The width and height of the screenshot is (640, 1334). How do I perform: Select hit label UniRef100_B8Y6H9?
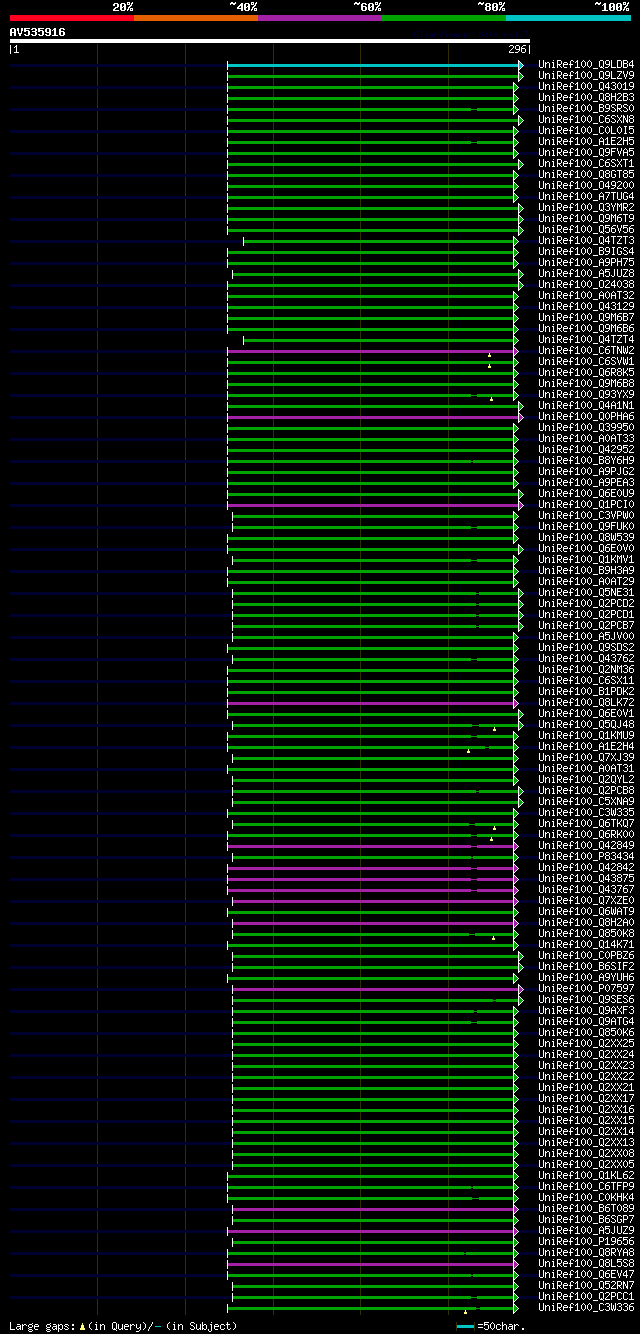point(586,461)
